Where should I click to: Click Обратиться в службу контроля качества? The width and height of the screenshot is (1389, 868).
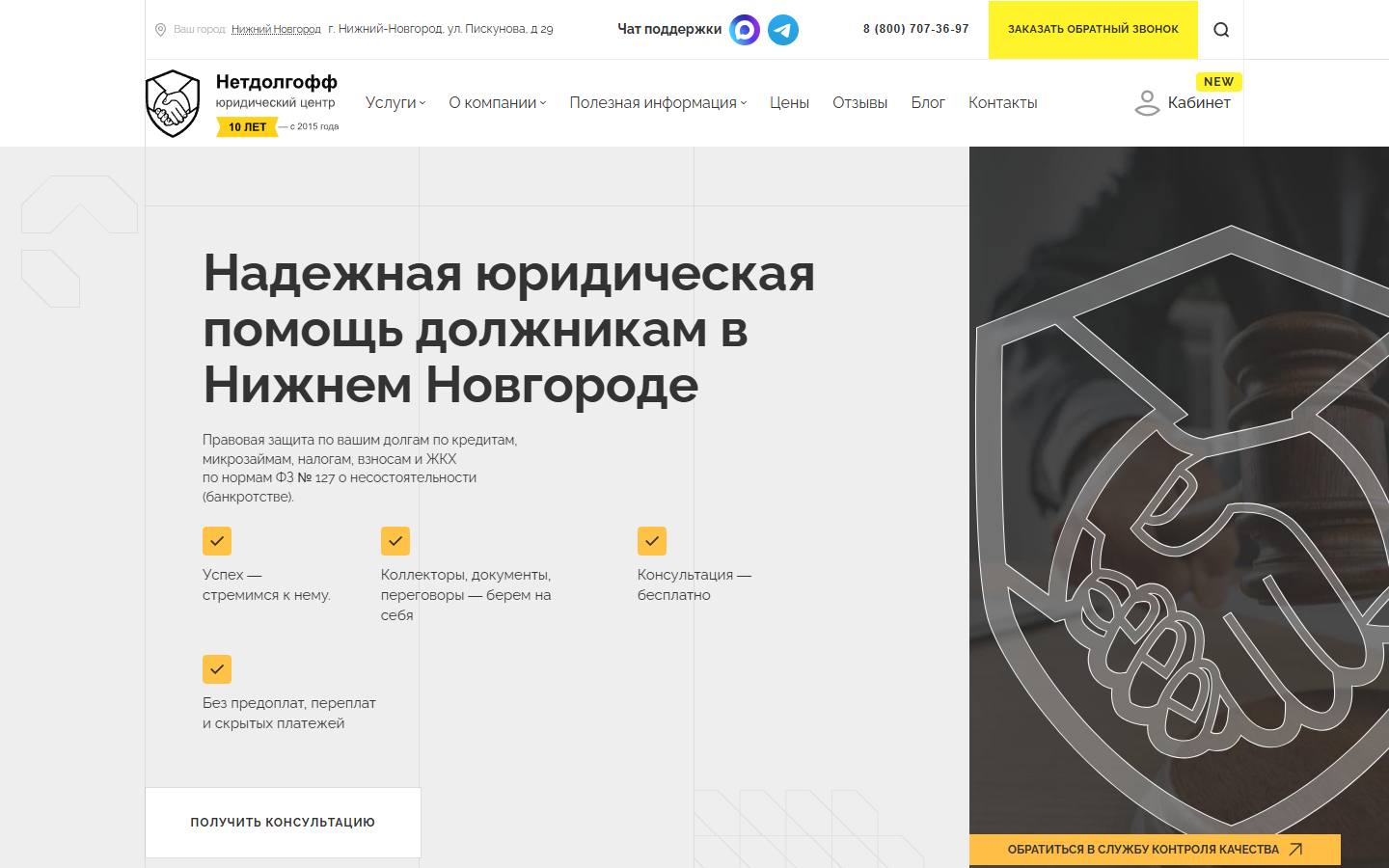(x=1155, y=850)
